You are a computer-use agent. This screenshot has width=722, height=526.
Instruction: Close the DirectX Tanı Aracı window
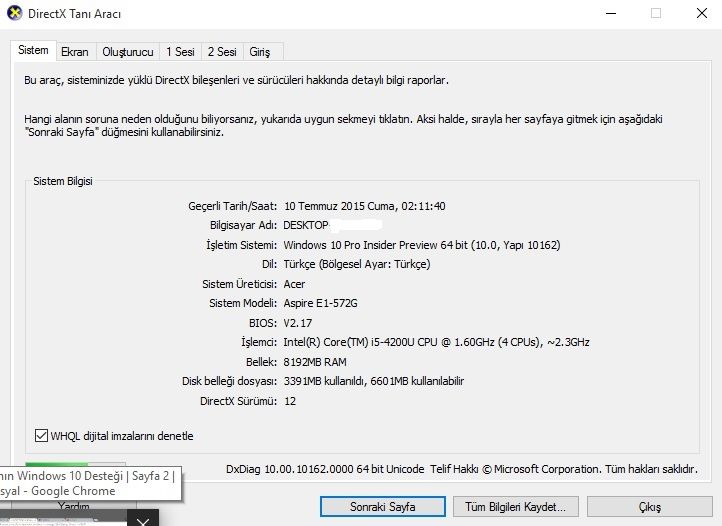(x=702, y=13)
